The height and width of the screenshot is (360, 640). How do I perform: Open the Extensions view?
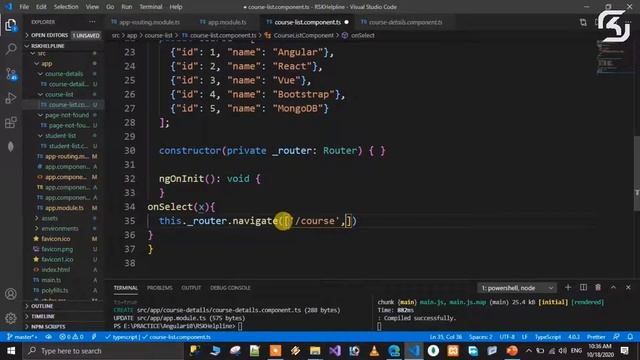point(11,122)
